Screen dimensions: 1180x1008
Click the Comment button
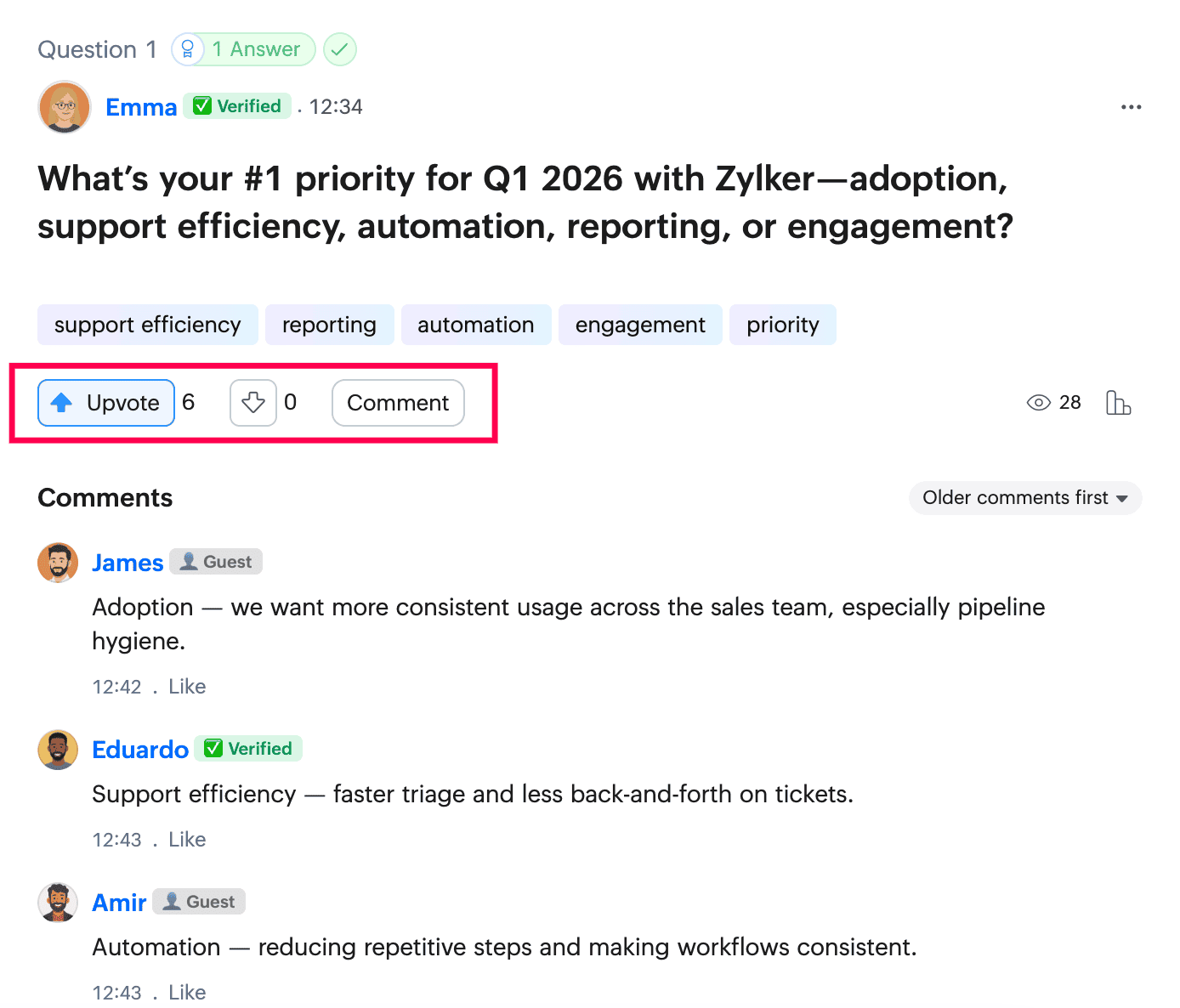point(398,403)
